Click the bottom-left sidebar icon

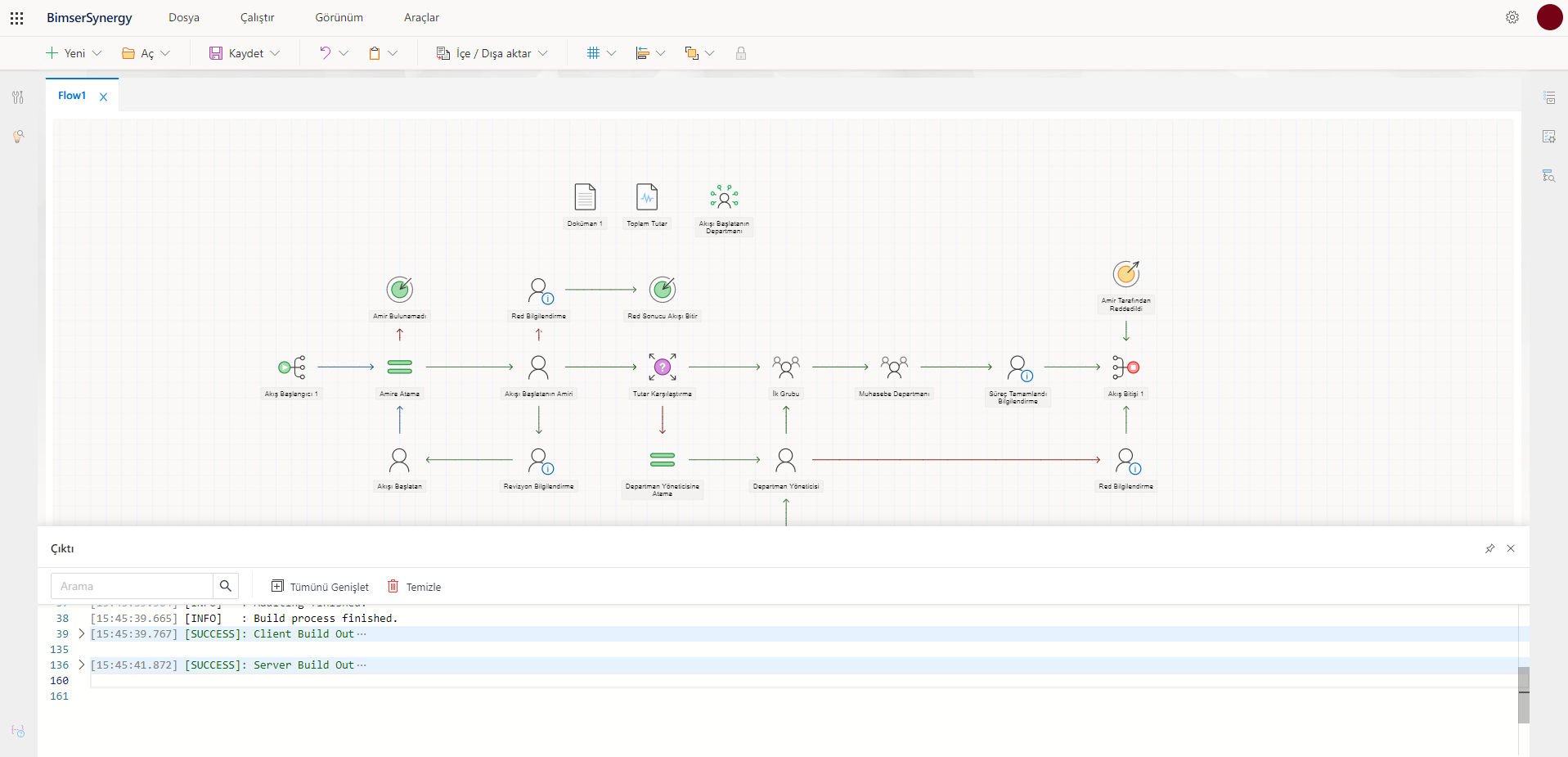pyautogui.click(x=18, y=731)
